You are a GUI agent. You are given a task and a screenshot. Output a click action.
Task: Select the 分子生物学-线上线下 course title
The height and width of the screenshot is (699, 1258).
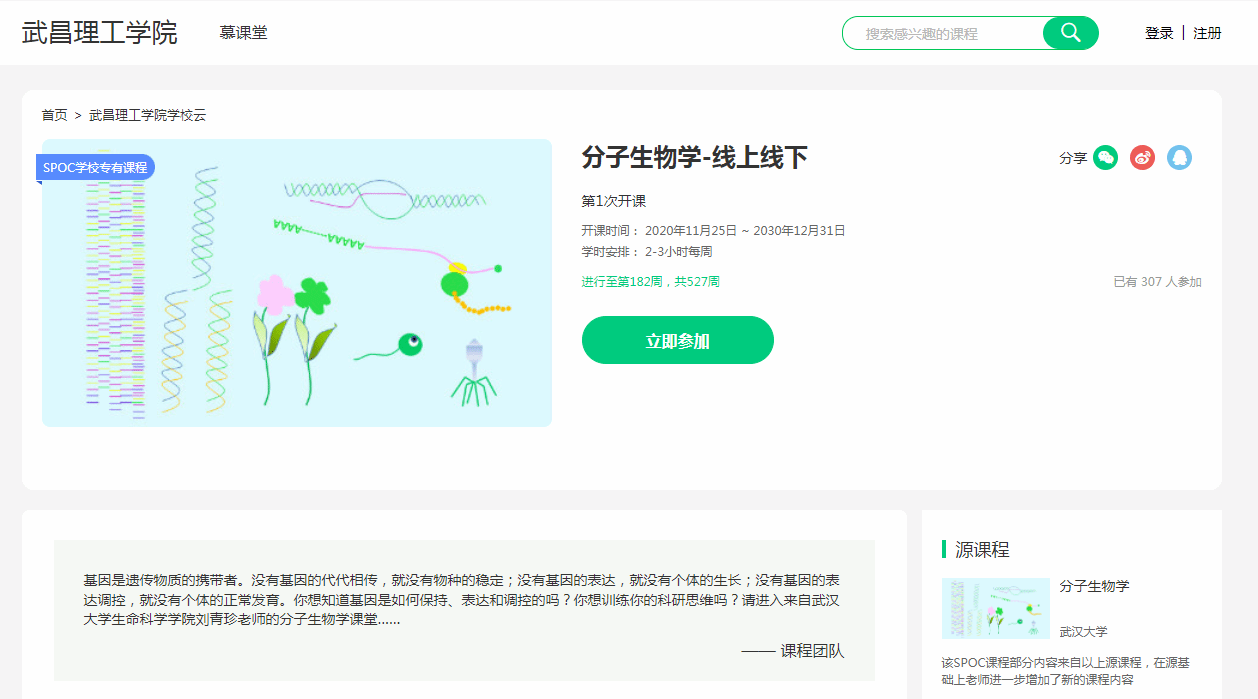694,158
